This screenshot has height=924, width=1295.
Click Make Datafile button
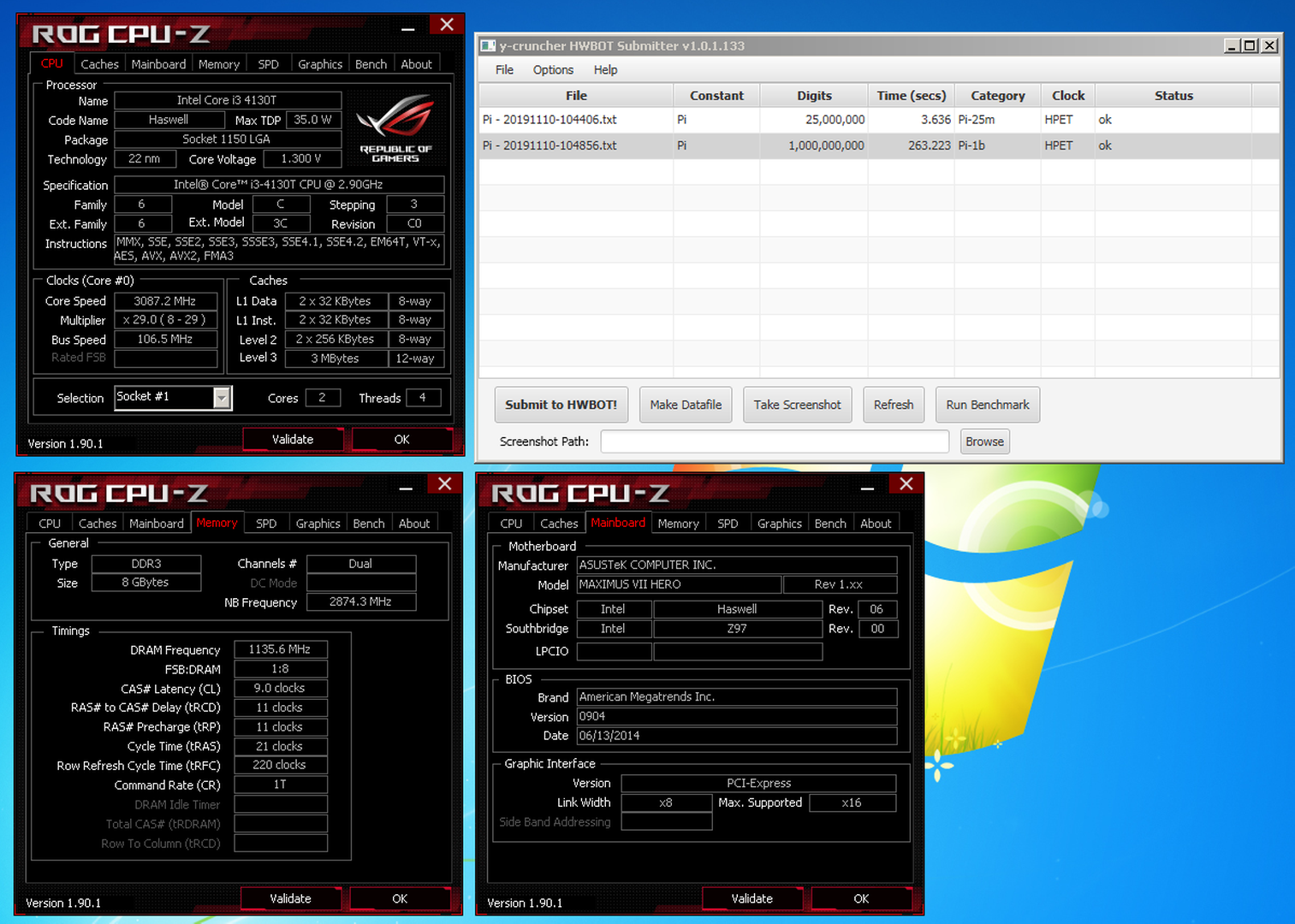click(686, 405)
